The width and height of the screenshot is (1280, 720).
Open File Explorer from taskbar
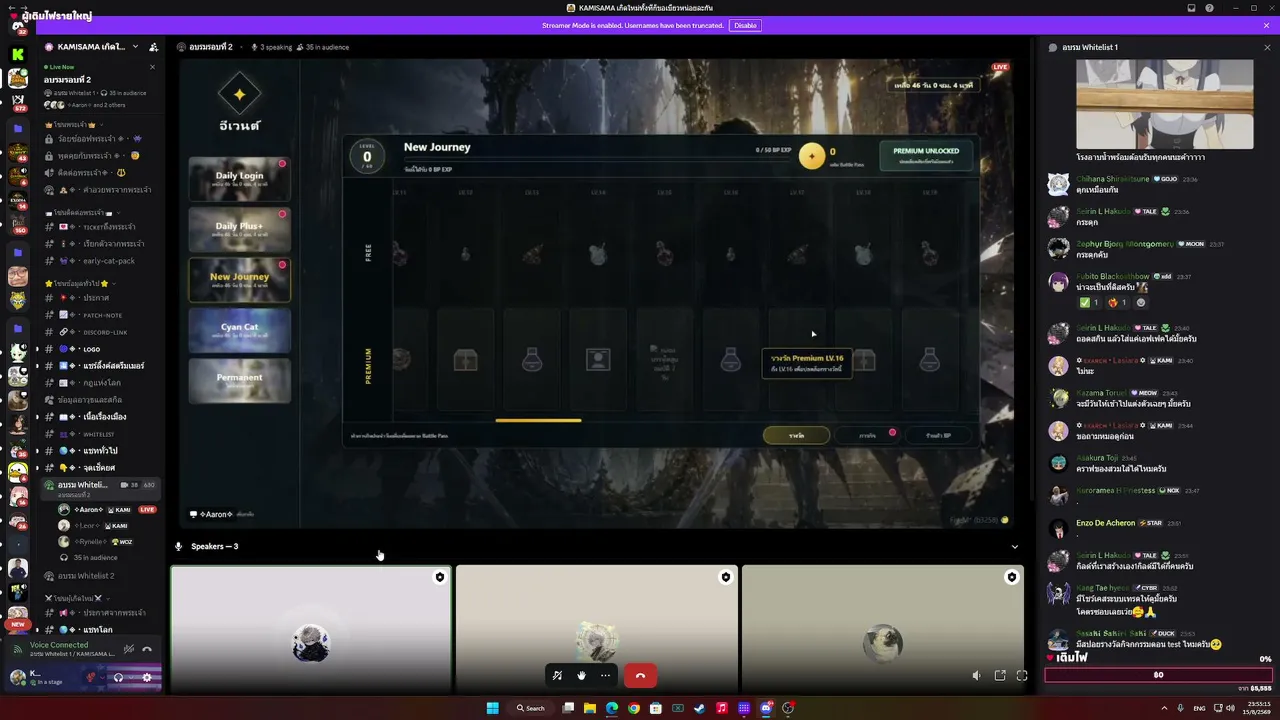(590, 708)
